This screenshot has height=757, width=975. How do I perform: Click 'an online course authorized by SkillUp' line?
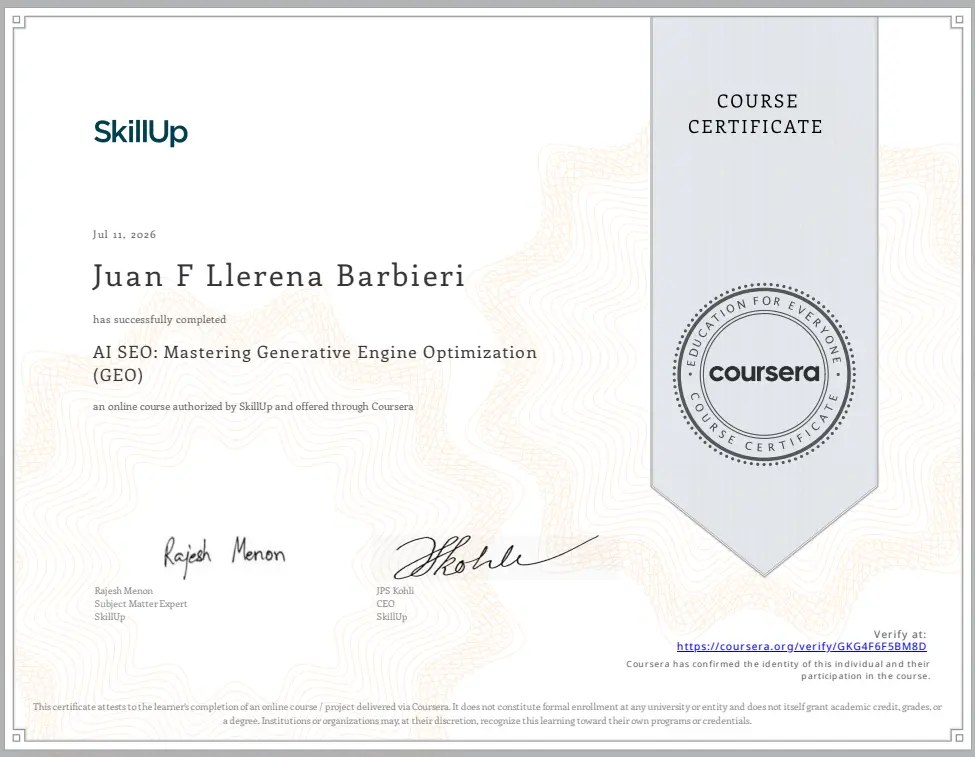tap(253, 406)
